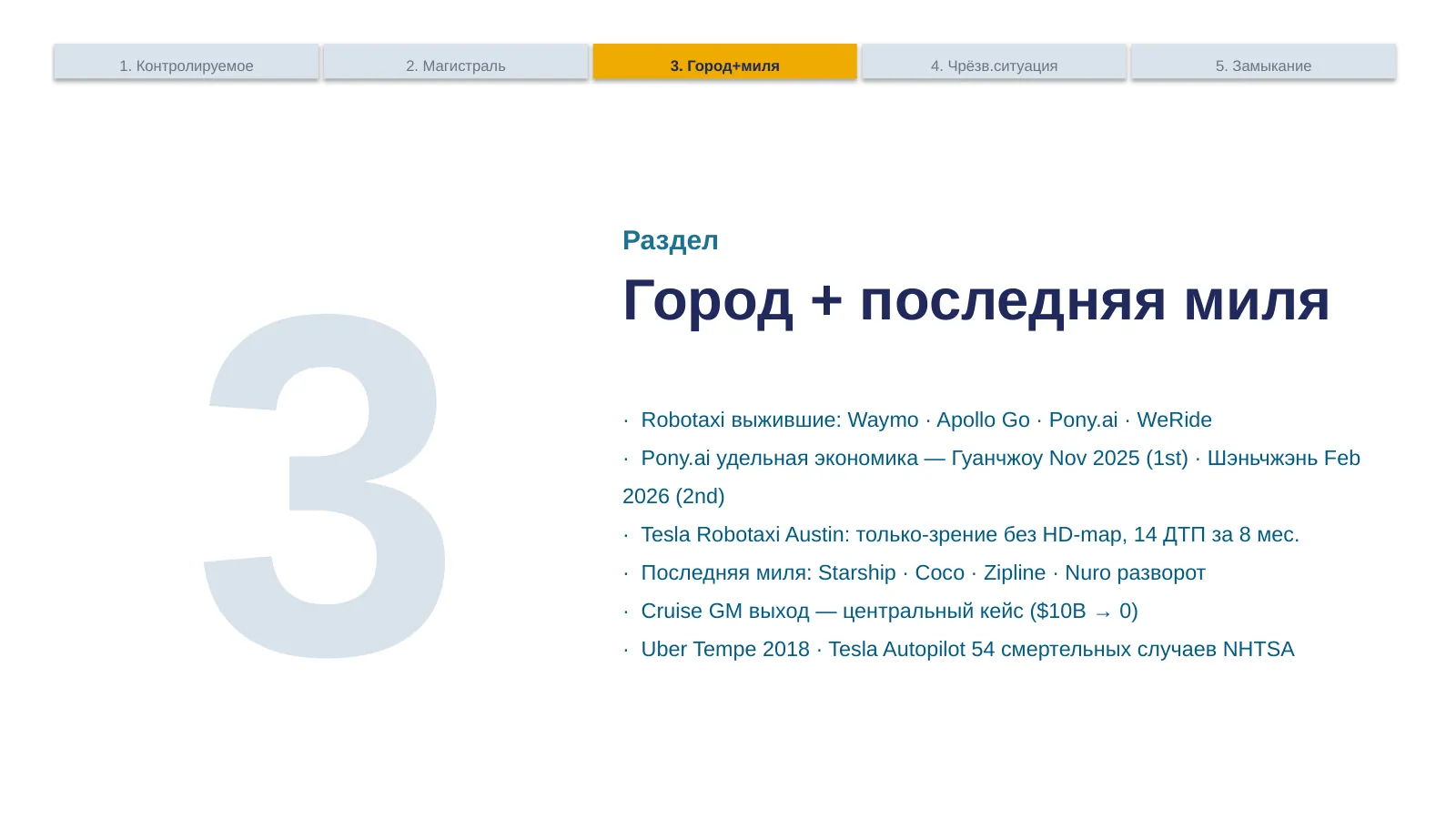Image resolution: width=1456 pixels, height=819 pixels.
Task: Go to the '4. Чрёзв.ситуация' tab
Action: tap(994, 62)
